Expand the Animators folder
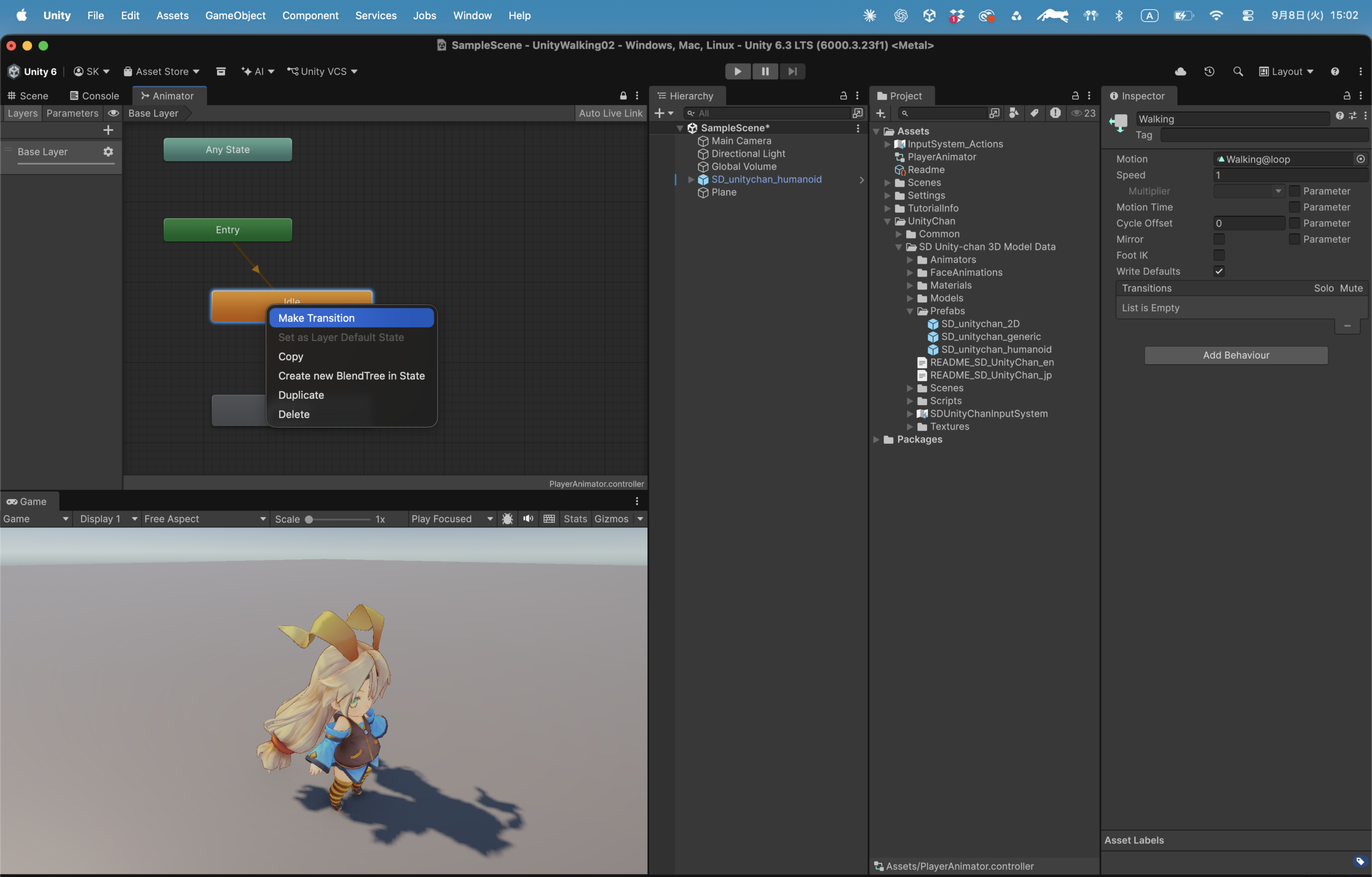The width and height of the screenshot is (1372, 877). [x=910, y=260]
